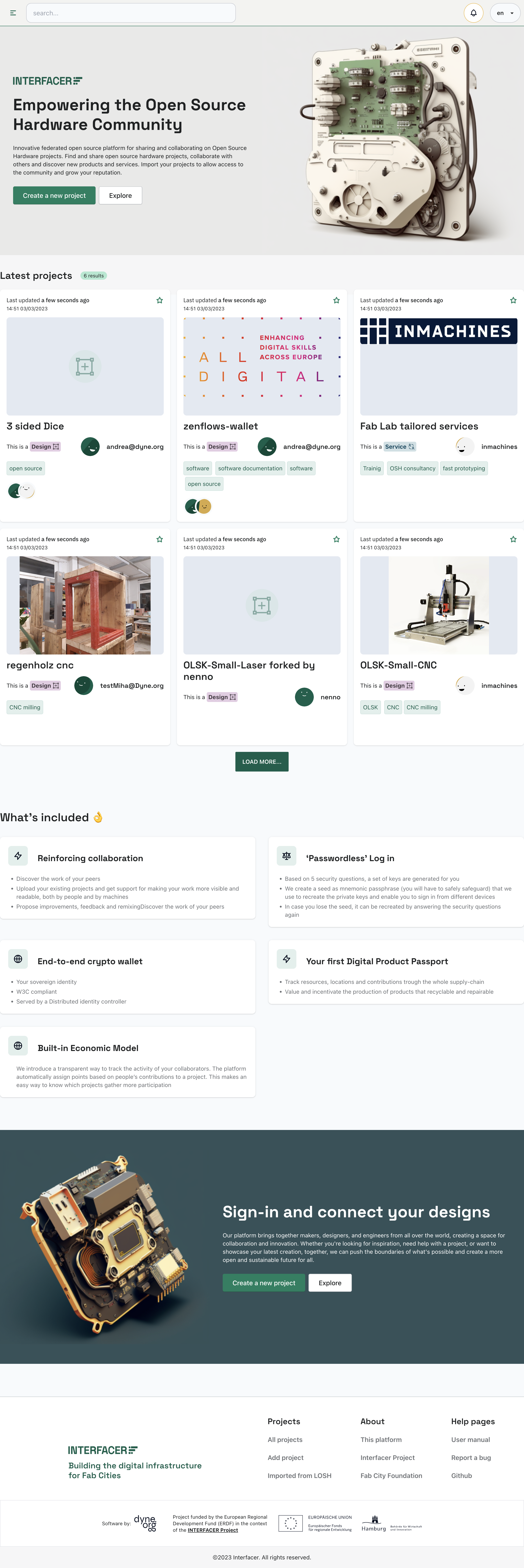Click nenno's avatar on OLSK-Small-Laser card
The image size is (524, 1568).
point(304,697)
